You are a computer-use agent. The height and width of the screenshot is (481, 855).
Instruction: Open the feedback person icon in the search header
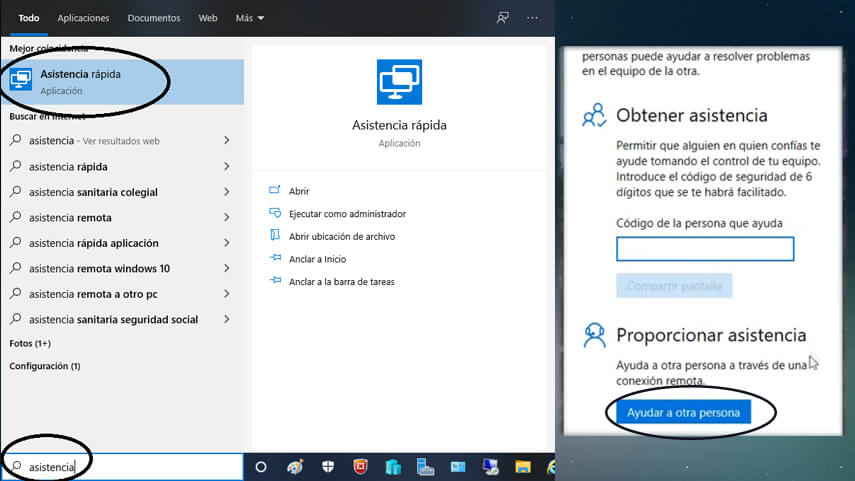[x=502, y=17]
